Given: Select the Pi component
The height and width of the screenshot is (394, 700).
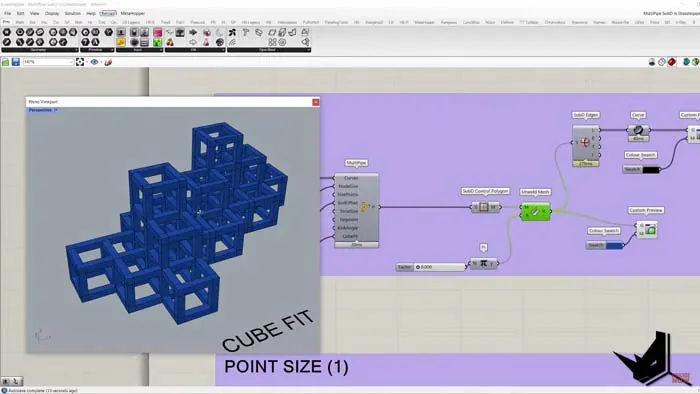Looking at the screenshot, I should pyautogui.click(x=483, y=263).
